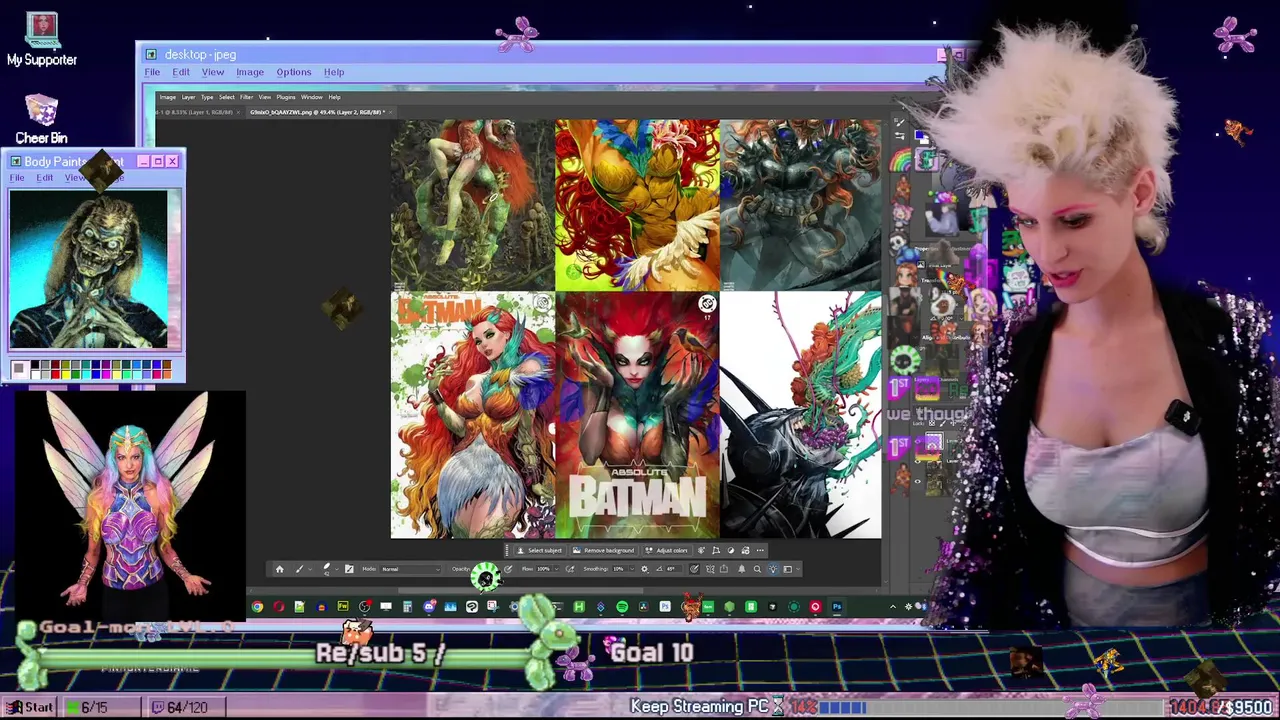Open File menu in desktop-jpeg window
Image resolution: width=1280 pixels, height=720 pixels.
point(152,72)
